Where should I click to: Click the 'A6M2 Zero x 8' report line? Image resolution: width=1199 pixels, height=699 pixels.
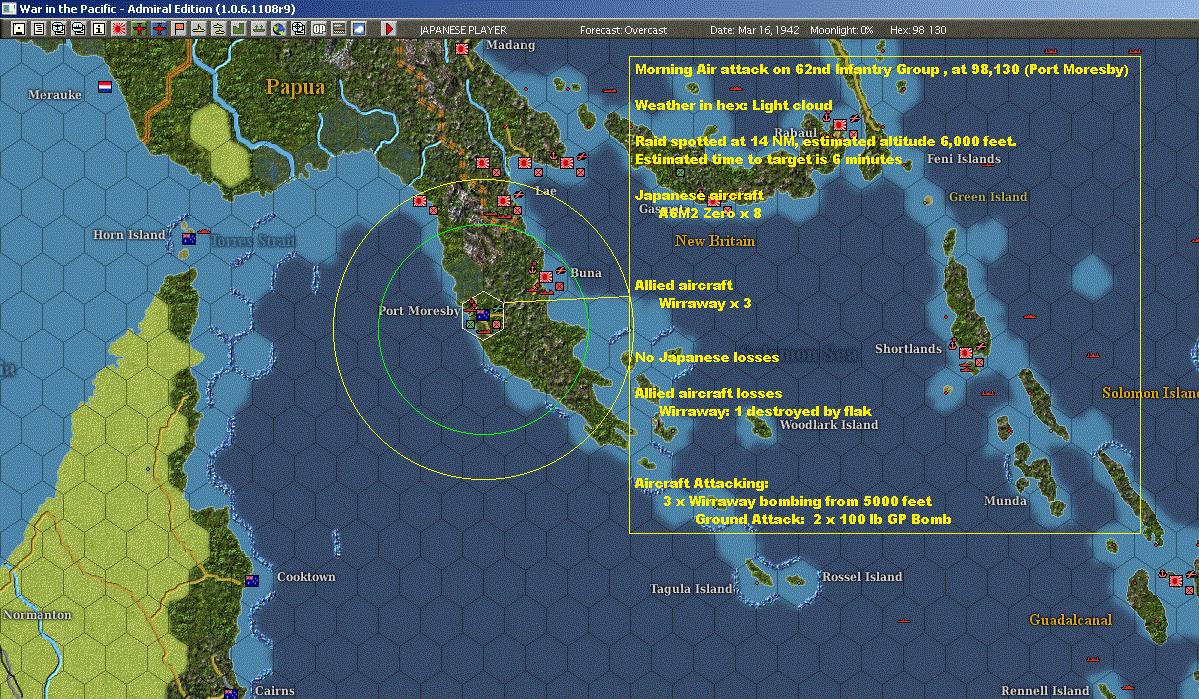710,213
